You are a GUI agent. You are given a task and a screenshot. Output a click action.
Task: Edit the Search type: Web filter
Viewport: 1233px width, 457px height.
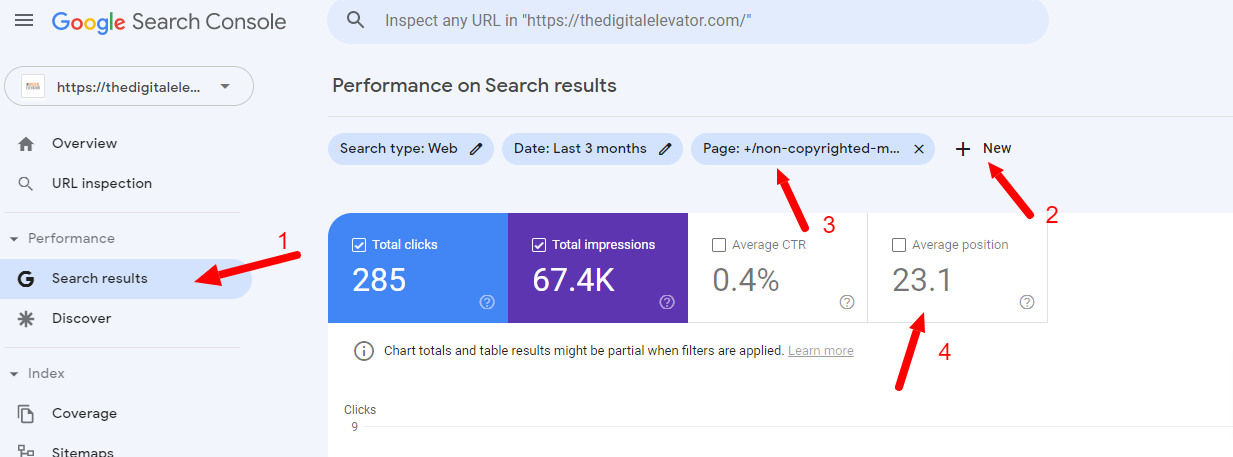point(411,149)
